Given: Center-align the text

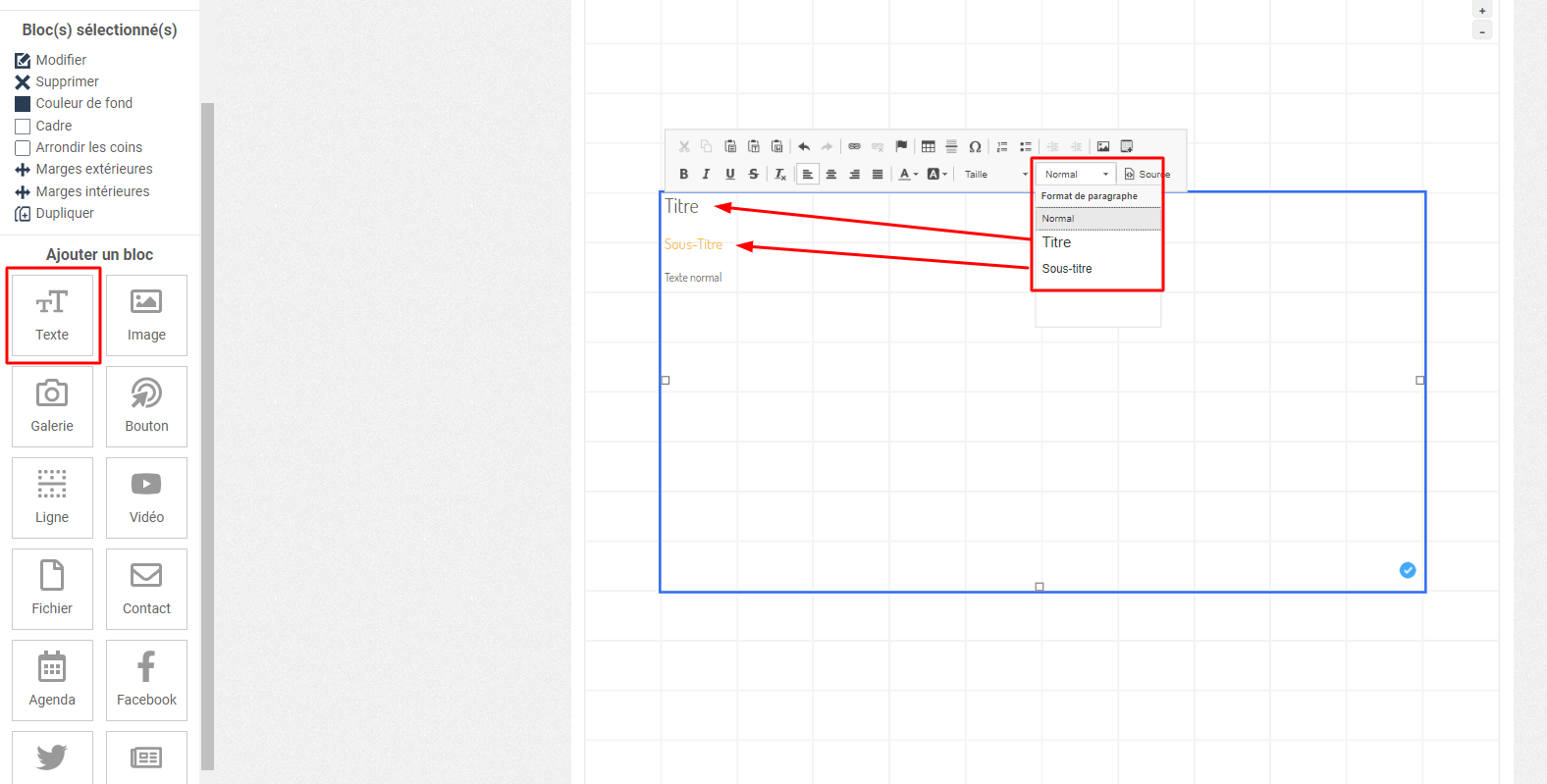Looking at the screenshot, I should coord(830,174).
